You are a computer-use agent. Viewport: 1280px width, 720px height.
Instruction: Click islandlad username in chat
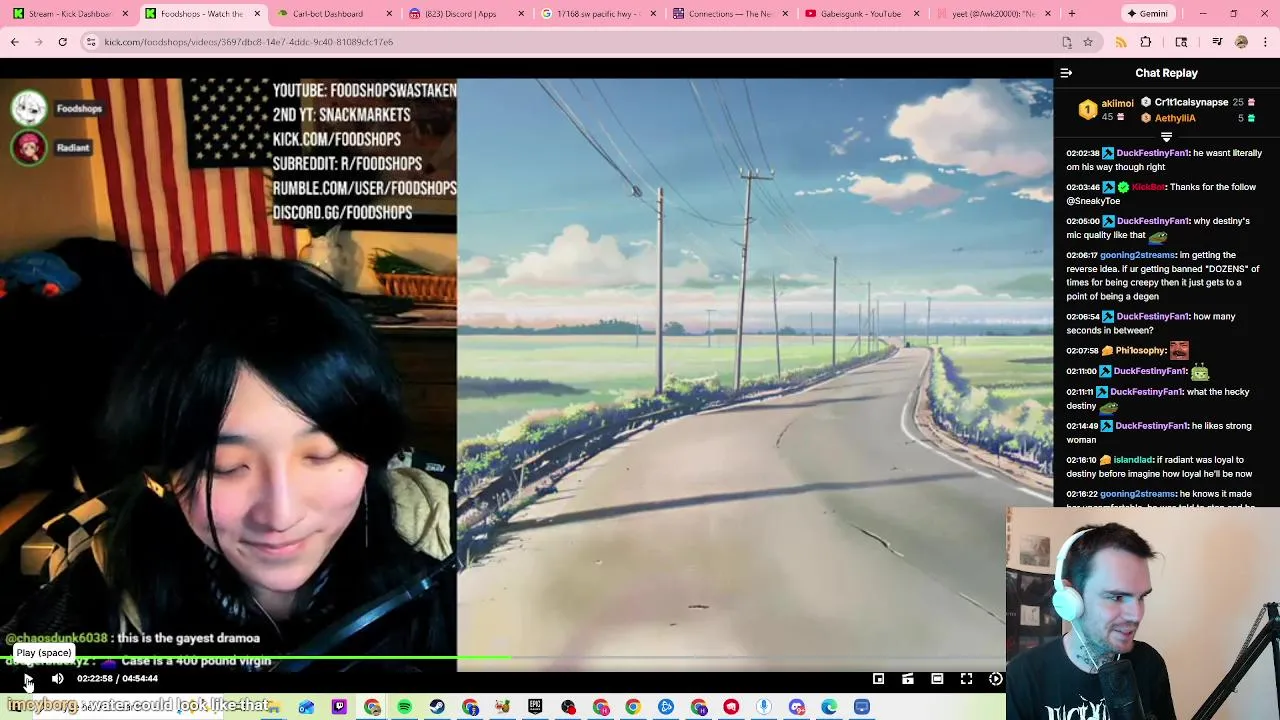pos(1133,460)
